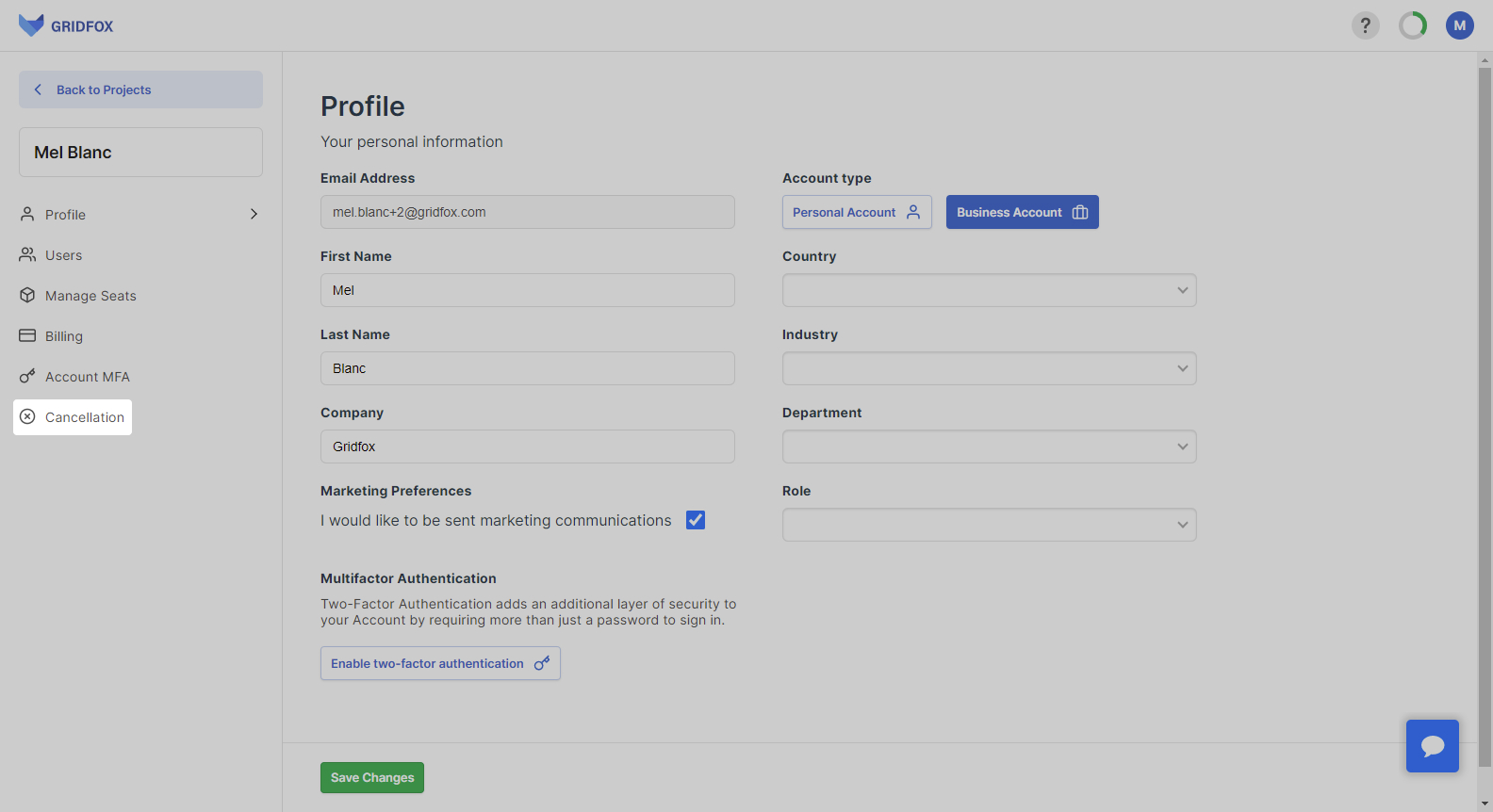This screenshot has height=812, width=1493.
Task: Select Personal Account type
Action: (x=857, y=212)
